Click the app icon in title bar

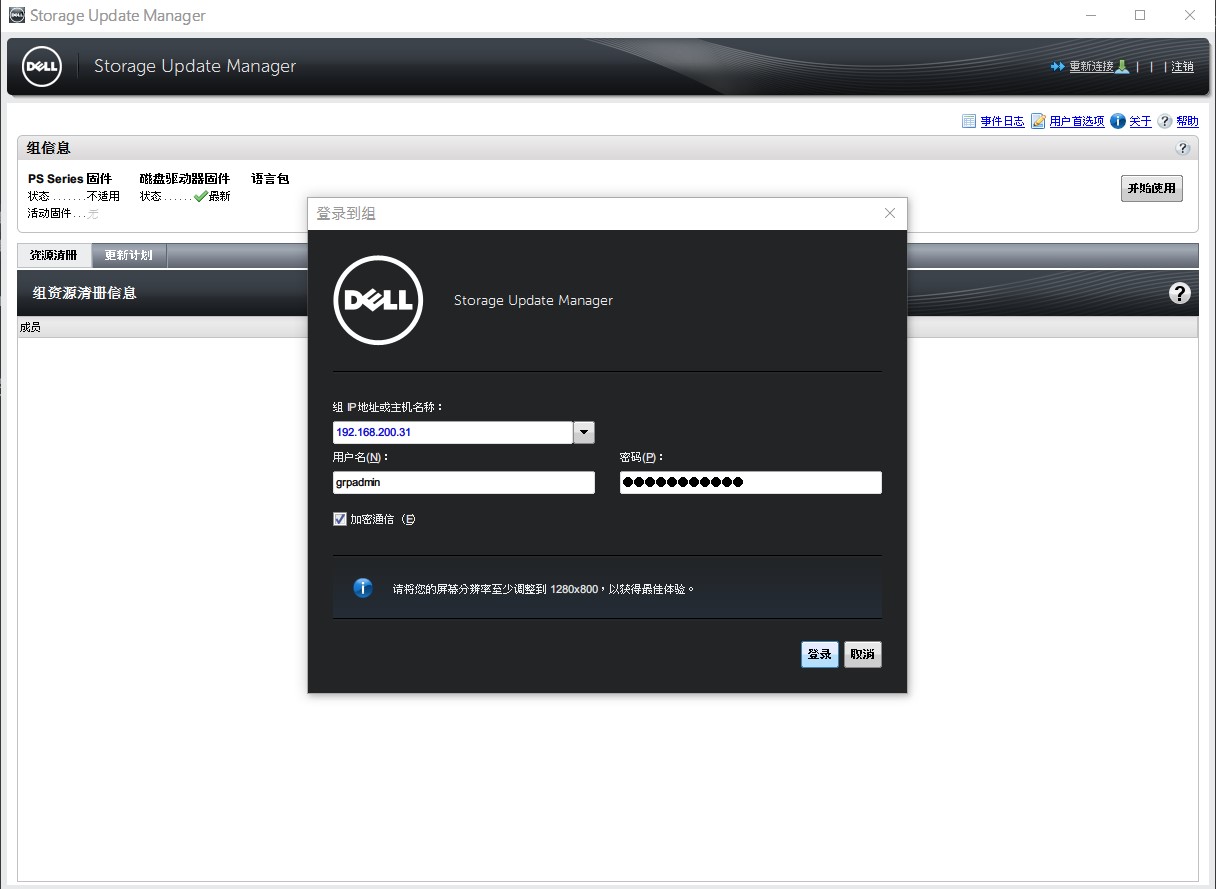(x=16, y=15)
